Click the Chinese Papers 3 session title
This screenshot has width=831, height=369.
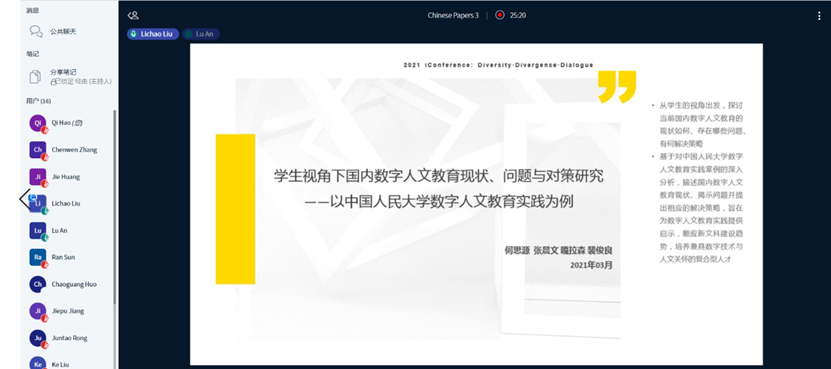[x=453, y=15]
